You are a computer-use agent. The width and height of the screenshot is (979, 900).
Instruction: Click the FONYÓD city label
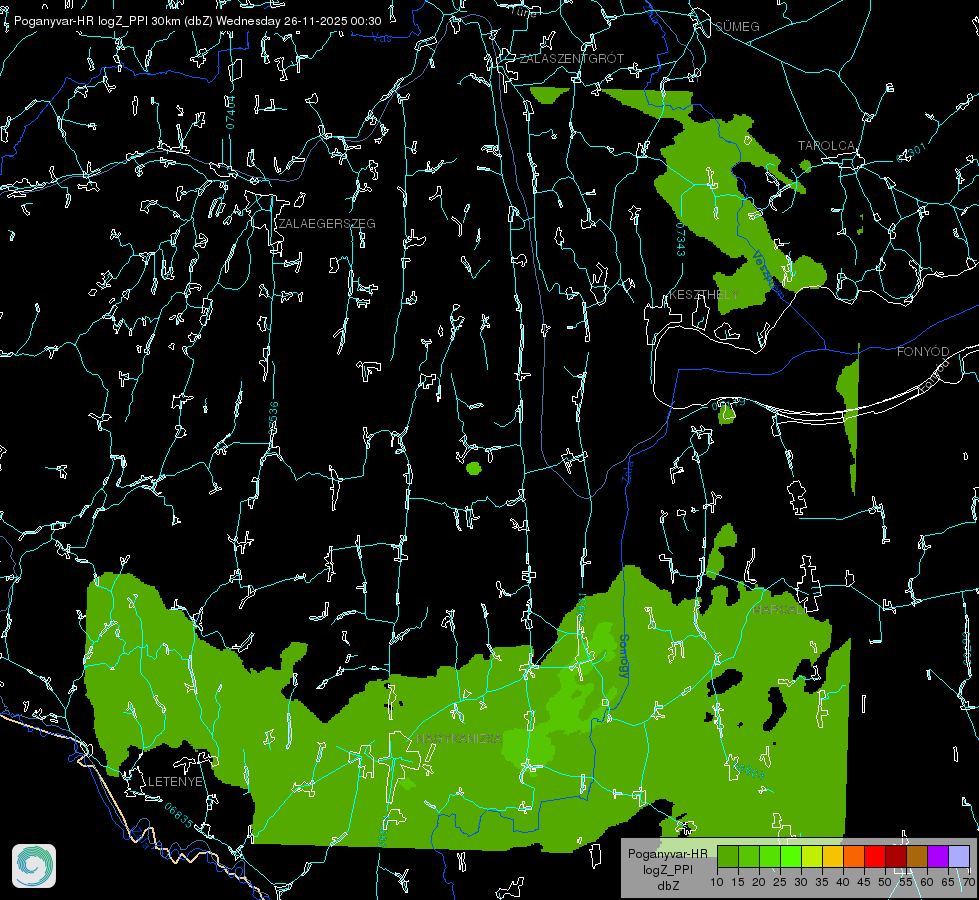[x=923, y=351]
